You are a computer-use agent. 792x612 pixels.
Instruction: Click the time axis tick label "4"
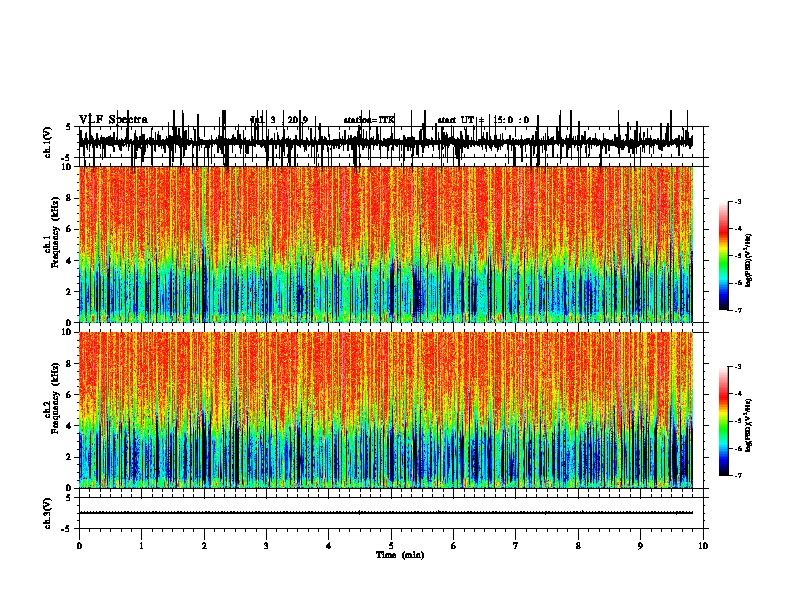pyautogui.click(x=328, y=546)
